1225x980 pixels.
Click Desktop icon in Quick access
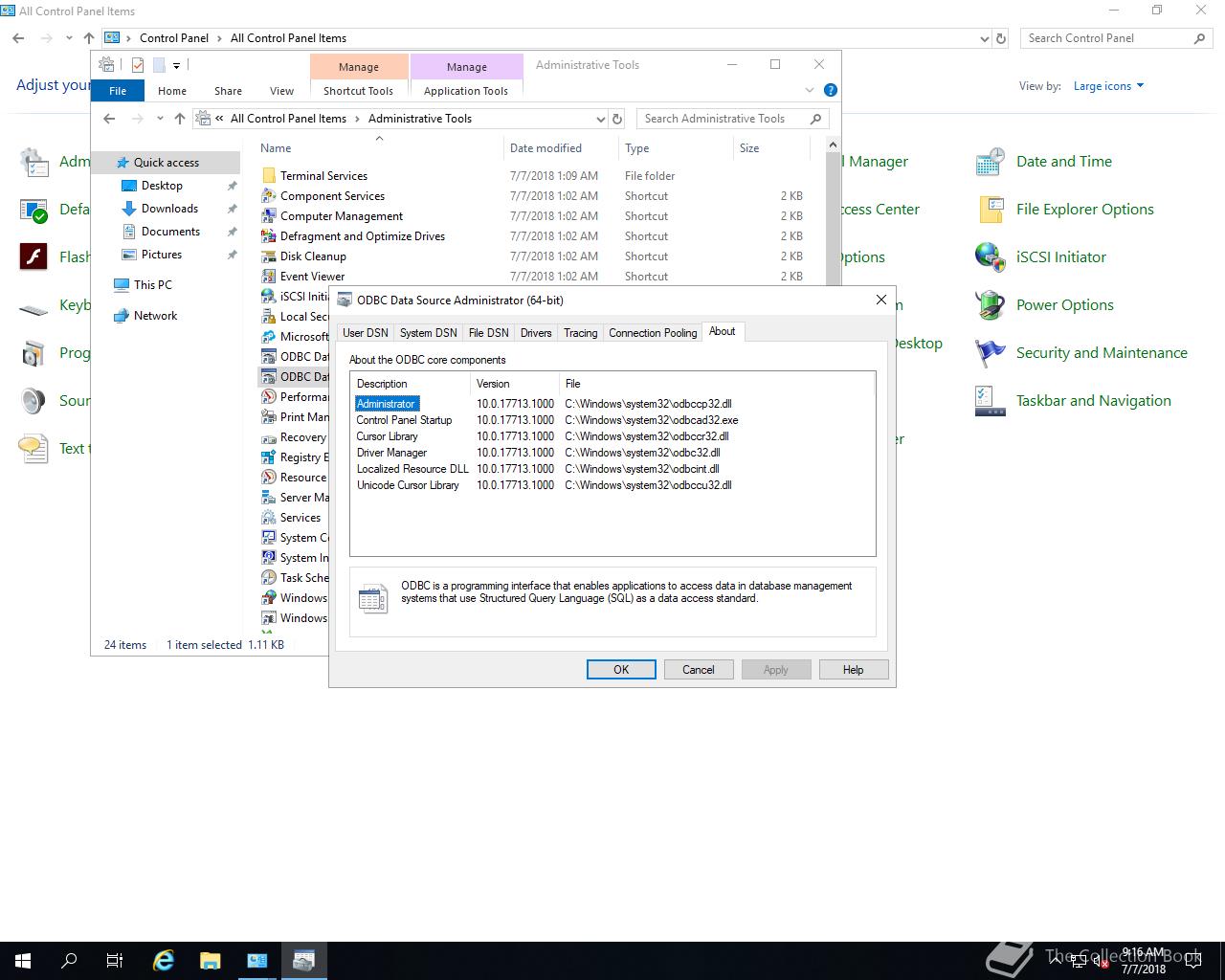129,186
